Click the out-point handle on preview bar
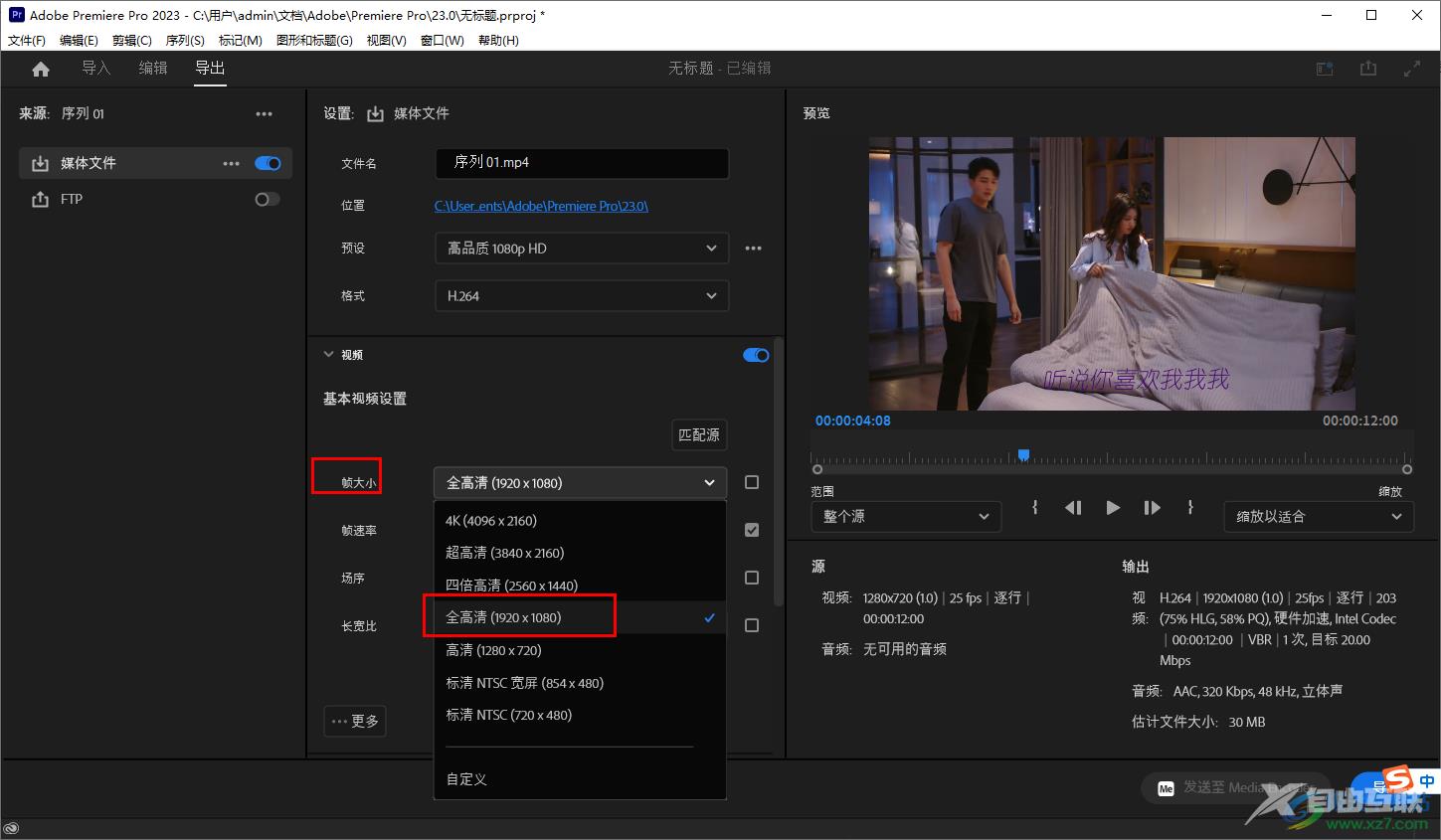1441x840 pixels. [x=1407, y=469]
